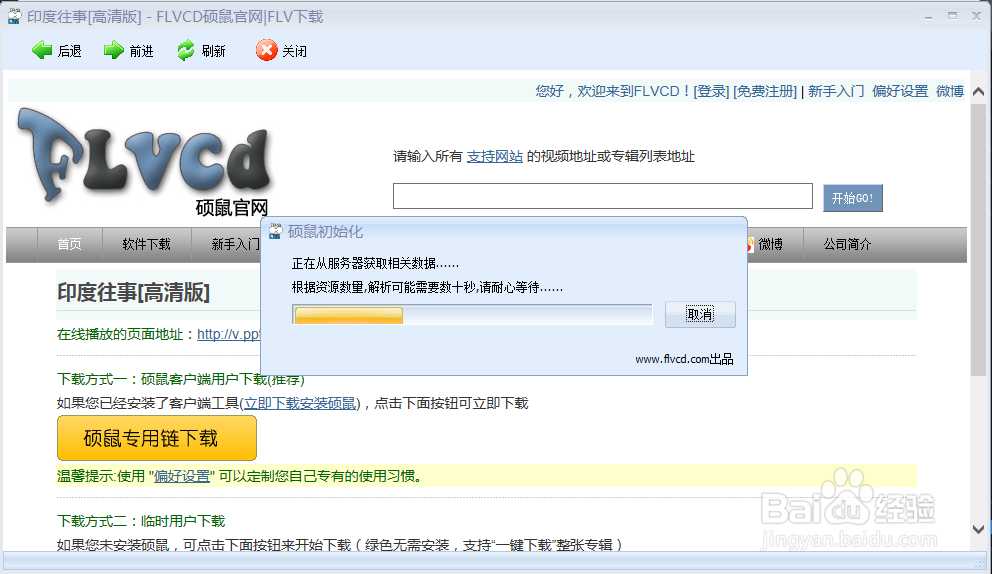Image resolution: width=992 pixels, height=574 pixels.
Task: Click the 印度往事[高清版] page heading
Action: pyautogui.click(x=133, y=292)
